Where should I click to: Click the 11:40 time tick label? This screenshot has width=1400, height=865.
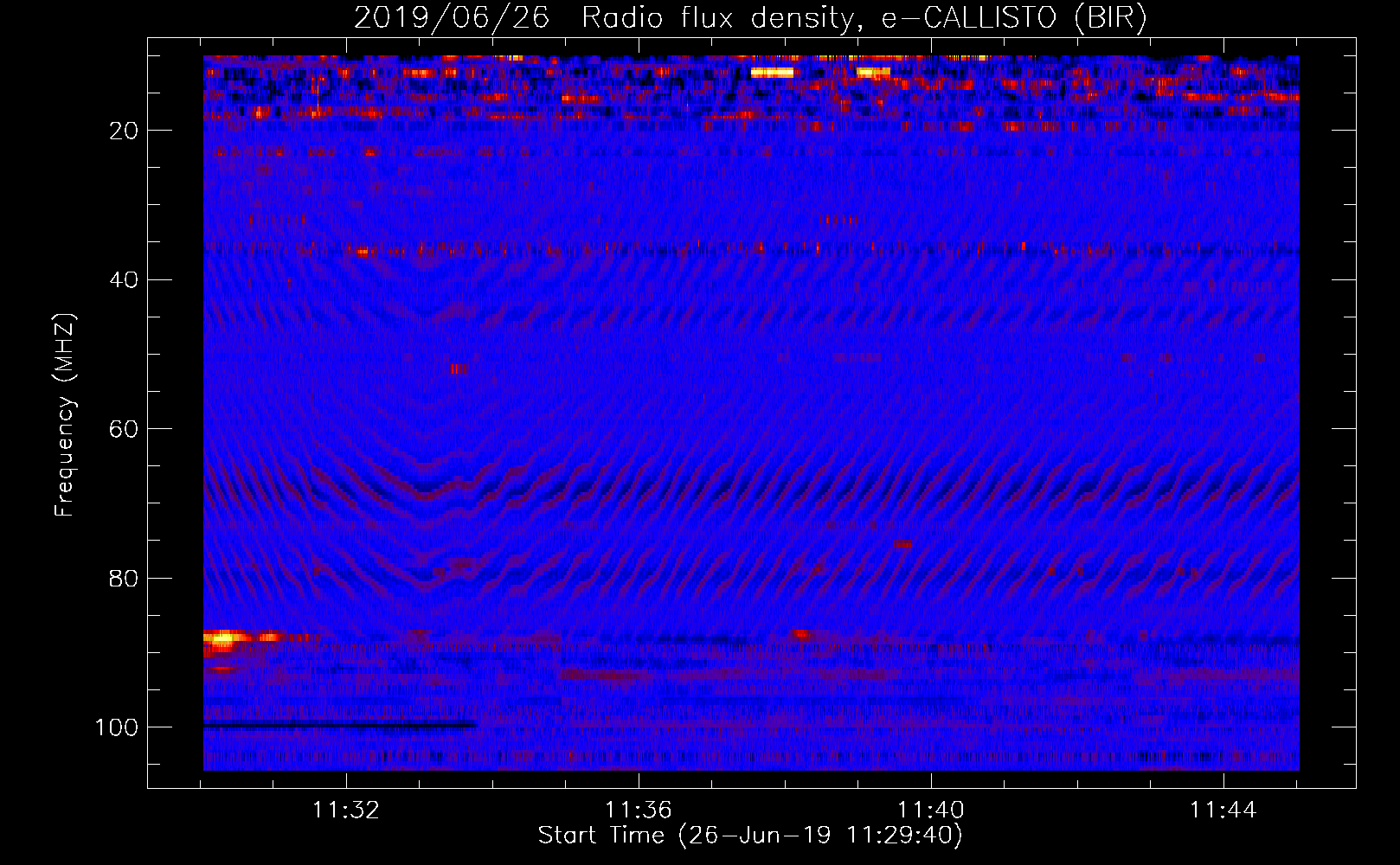[x=931, y=811]
